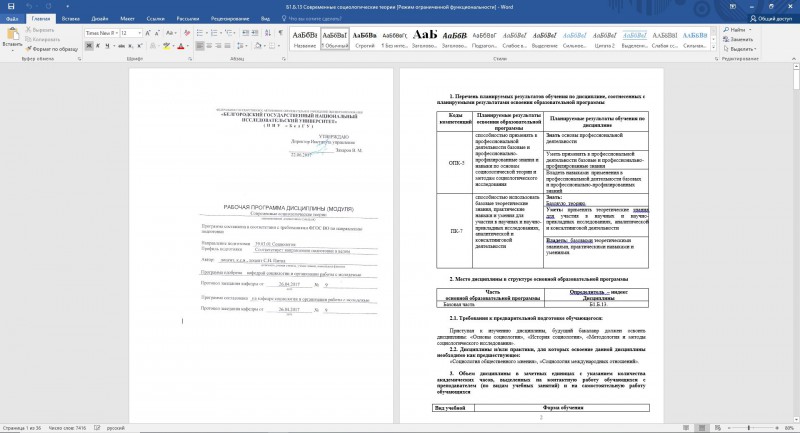Apply the Строгий style

364,39
